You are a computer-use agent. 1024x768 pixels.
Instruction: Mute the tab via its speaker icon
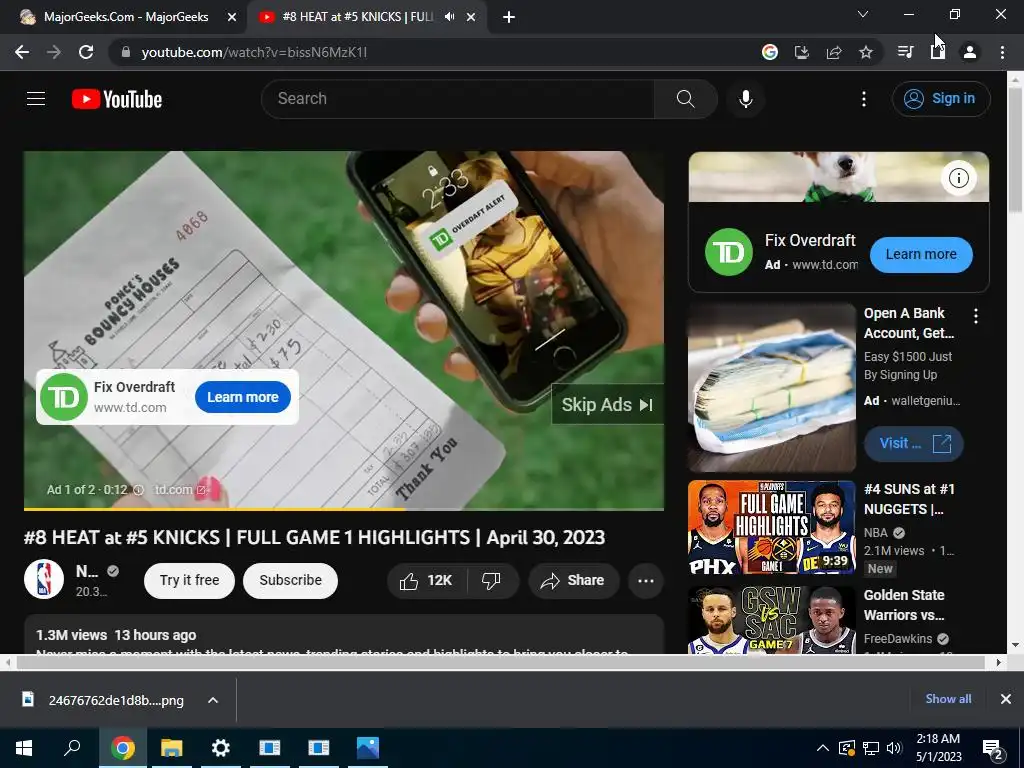point(449,17)
